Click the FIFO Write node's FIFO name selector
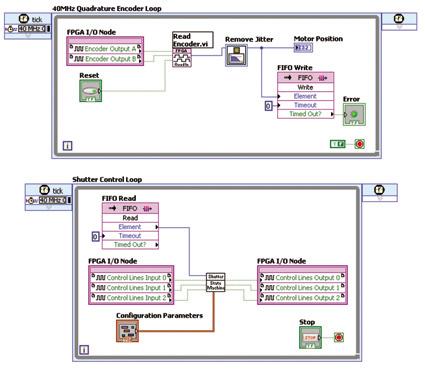This screenshot has height=370, width=426. [305, 78]
